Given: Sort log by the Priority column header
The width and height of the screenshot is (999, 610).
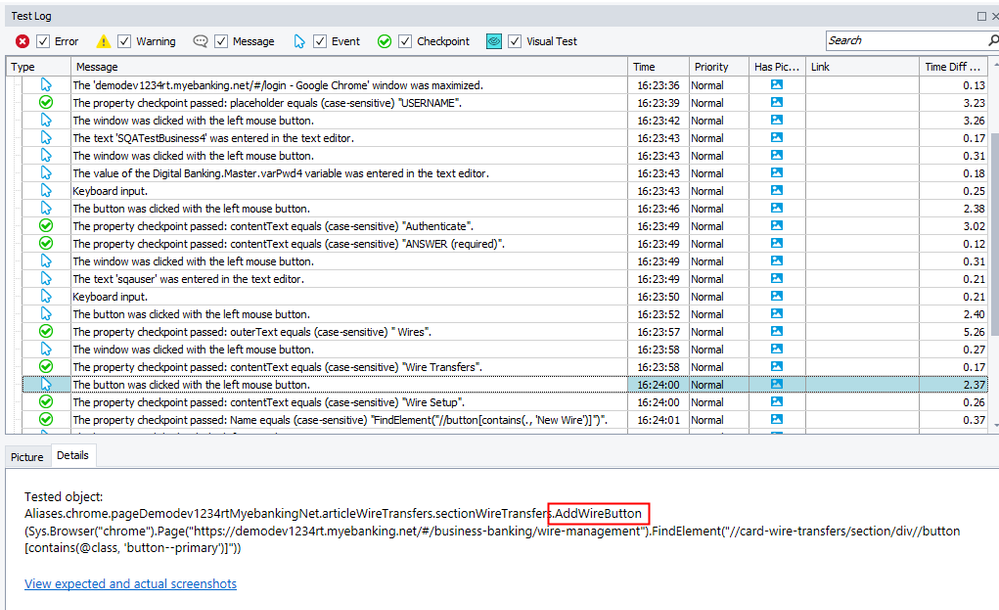Looking at the screenshot, I should tap(711, 67).
